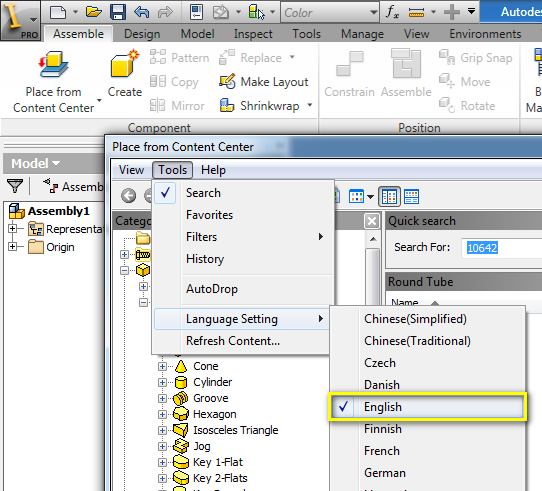Select the checked English language option
This screenshot has height=491, width=542.
point(427,407)
